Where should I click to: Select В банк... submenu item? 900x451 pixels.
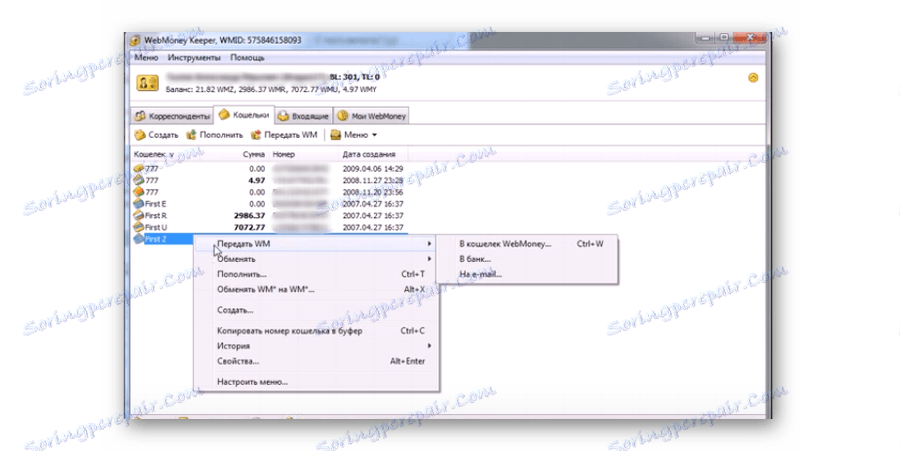(527, 259)
